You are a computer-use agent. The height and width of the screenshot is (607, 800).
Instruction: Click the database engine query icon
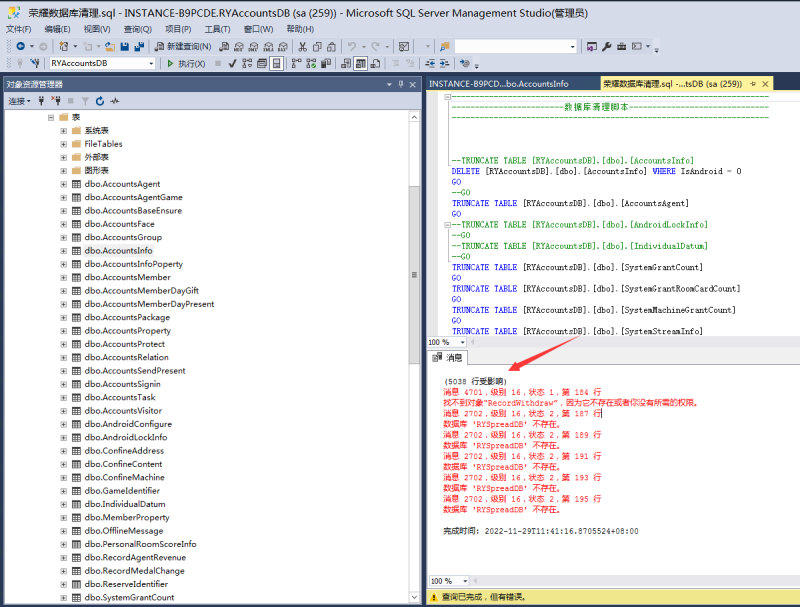click(224, 46)
